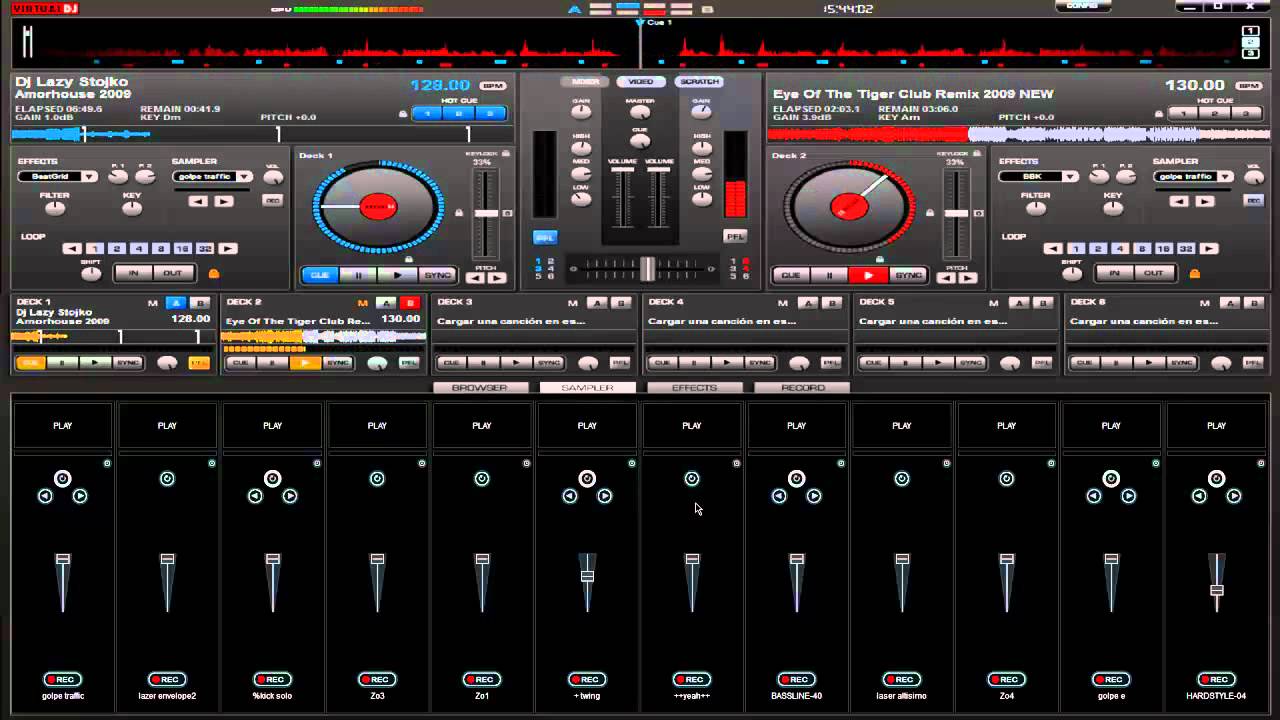Select next sample in Deck 2 sampler
The height and width of the screenshot is (720, 1280).
pos(1204,201)
